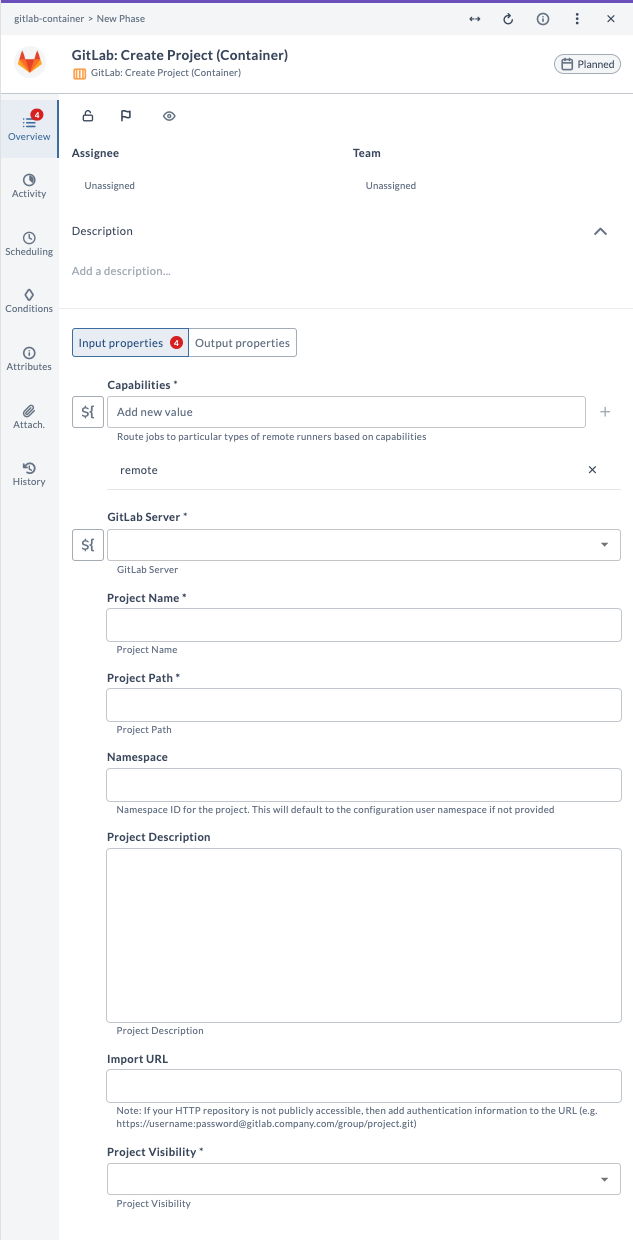Click Add a description placeholder
This screenshot has width=633, height=1240.
coord(121,271)
